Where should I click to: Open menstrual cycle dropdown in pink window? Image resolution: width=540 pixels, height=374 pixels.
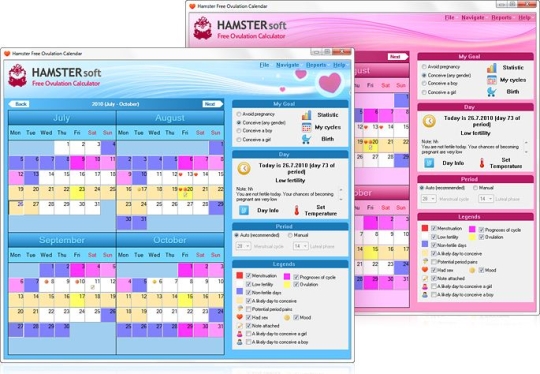click(x=428, y=199)
